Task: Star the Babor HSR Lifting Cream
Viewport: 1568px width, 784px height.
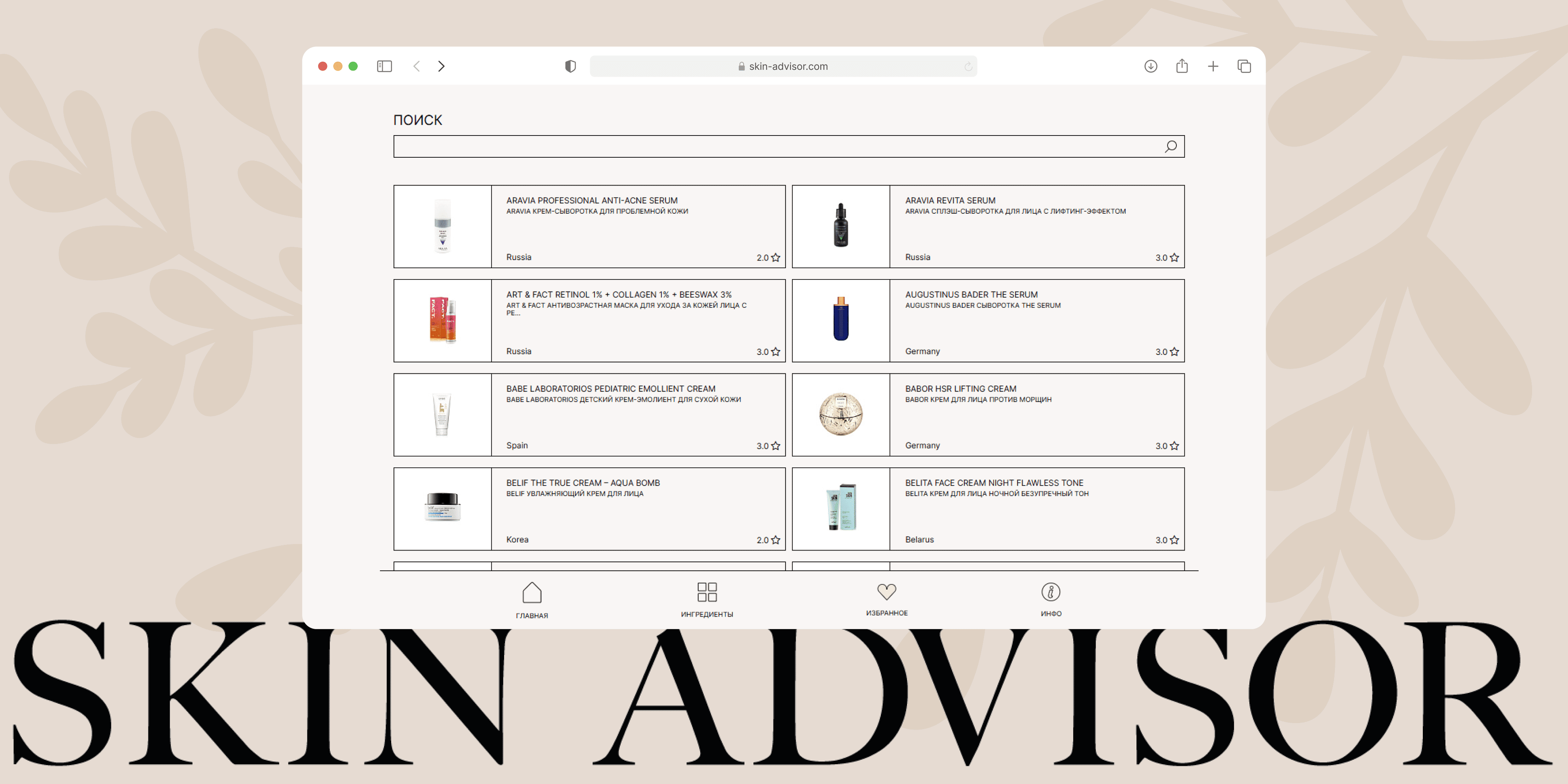Action: [x=1174, y=446]
